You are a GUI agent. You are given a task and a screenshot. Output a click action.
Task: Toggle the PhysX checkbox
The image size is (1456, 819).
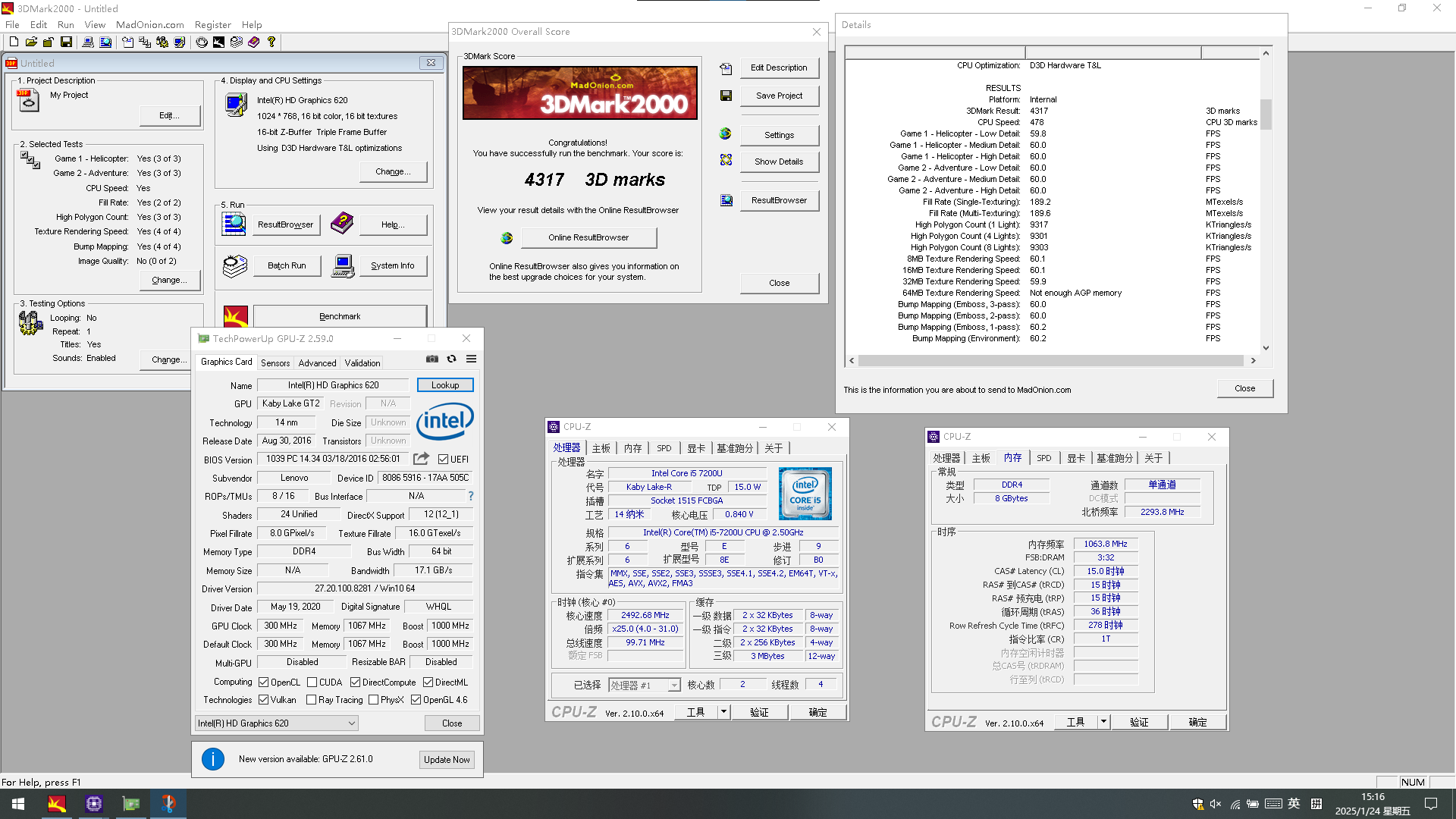tap(374, 700)
